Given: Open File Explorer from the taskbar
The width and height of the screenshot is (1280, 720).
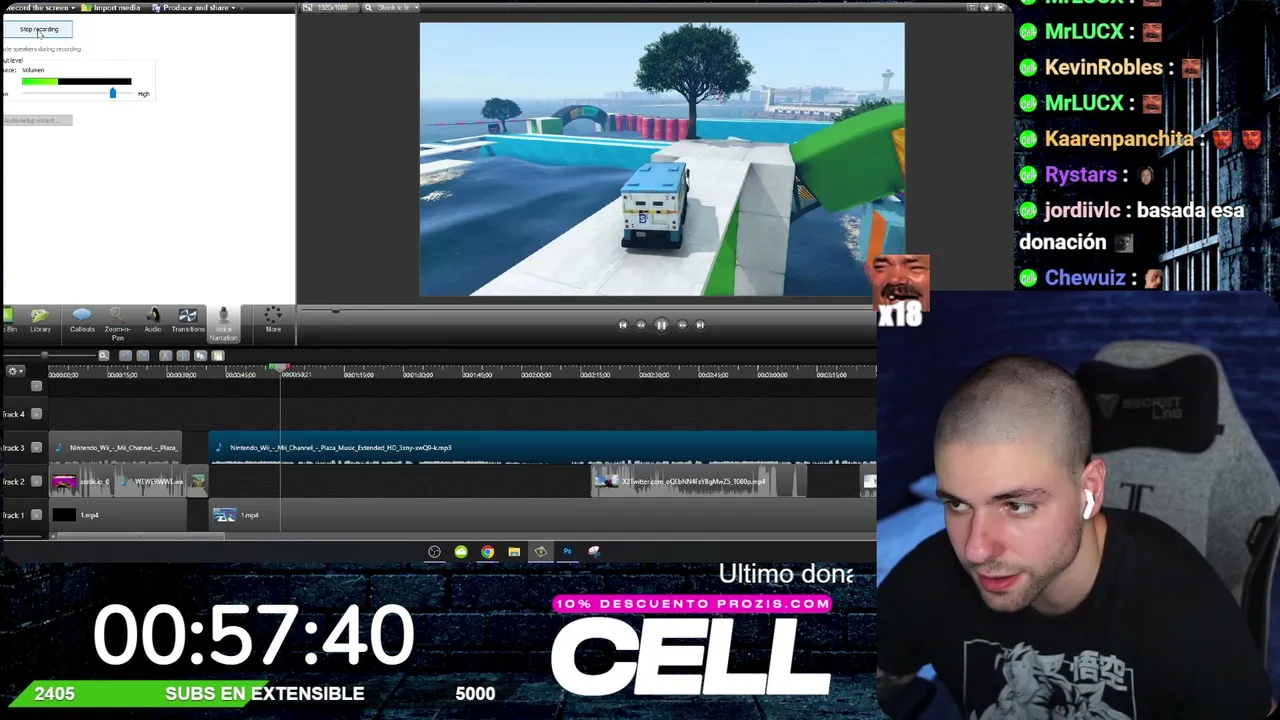Looking at the screenshot, I should pos(514,552).
